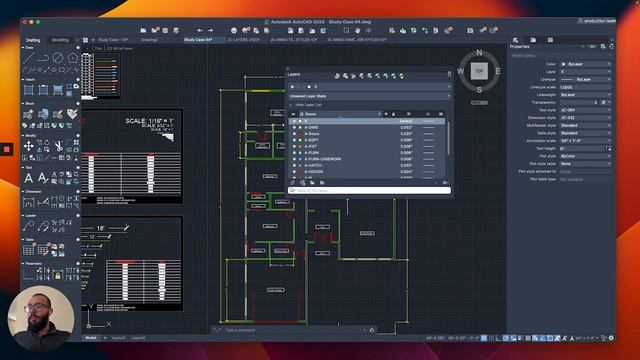This screenshot has width=640, height=360.
Task: Toggle visibility of A-DIMS layer
Action: click(294, 128)
